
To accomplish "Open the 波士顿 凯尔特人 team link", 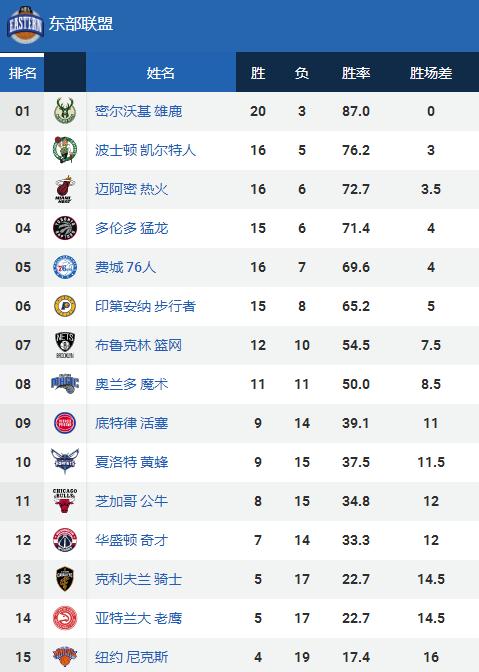I will (x=146, y=150).
